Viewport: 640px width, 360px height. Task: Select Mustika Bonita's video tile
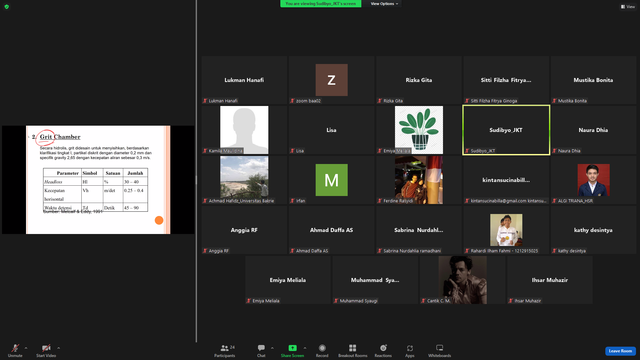point(593,80)
